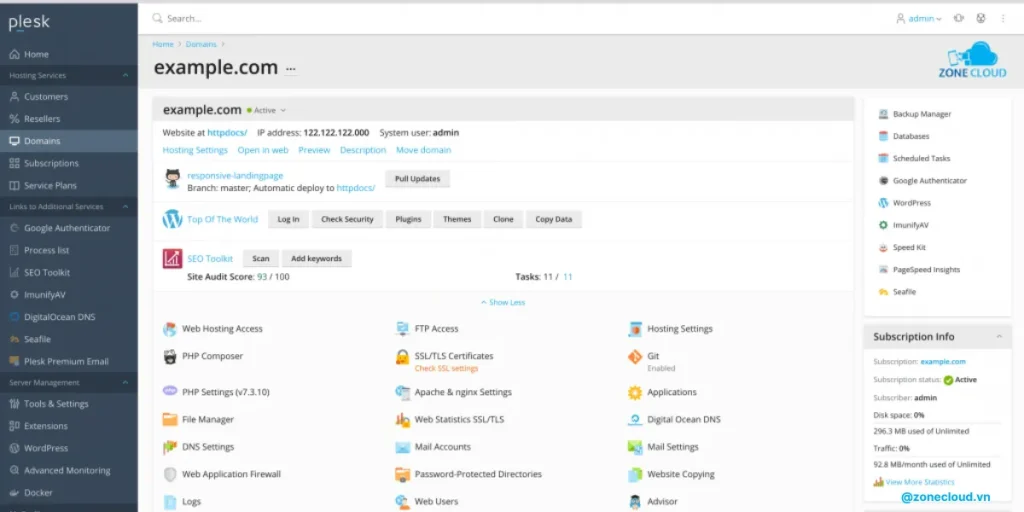Viewport: 1024px width, 512px height.
Task: Open the PHP Composer icon
Action: tap(170, 357)
